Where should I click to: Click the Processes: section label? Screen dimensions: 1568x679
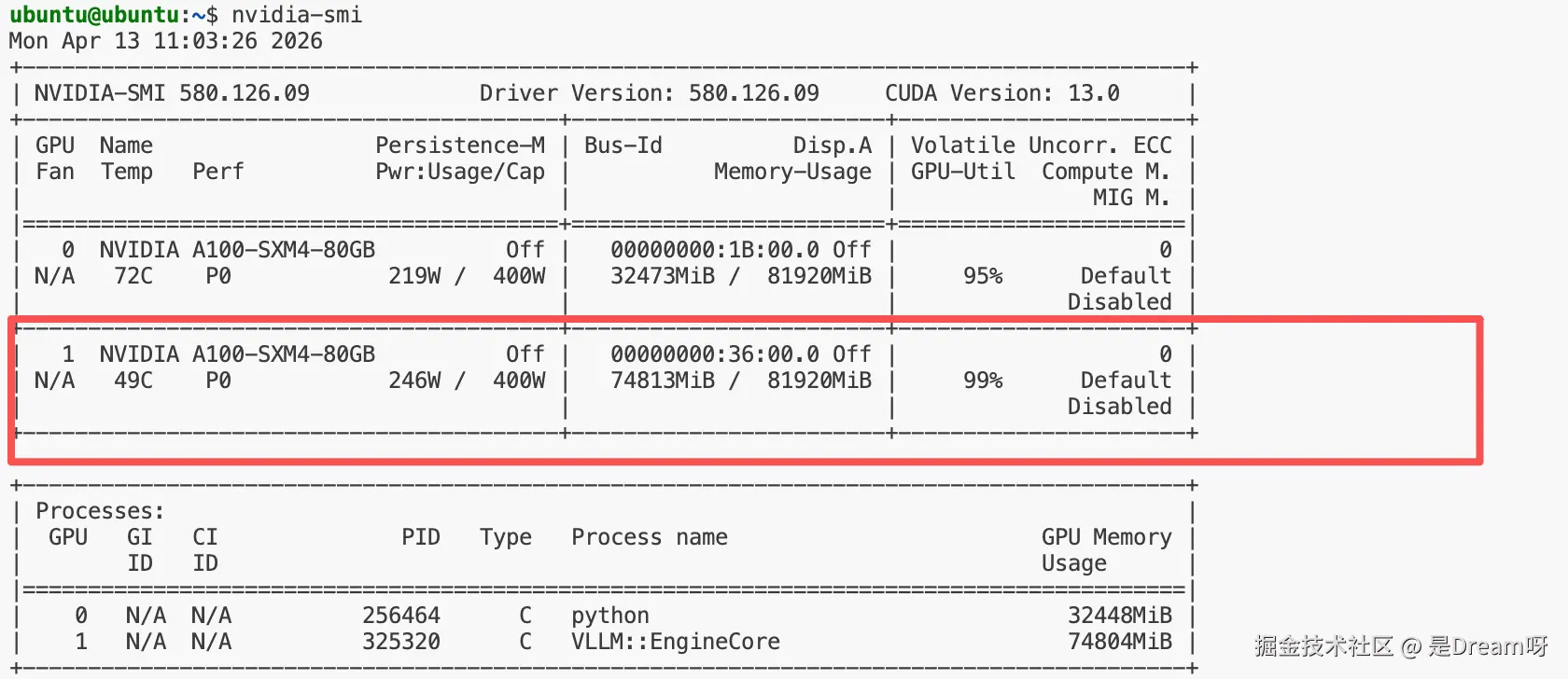point(100,511)
